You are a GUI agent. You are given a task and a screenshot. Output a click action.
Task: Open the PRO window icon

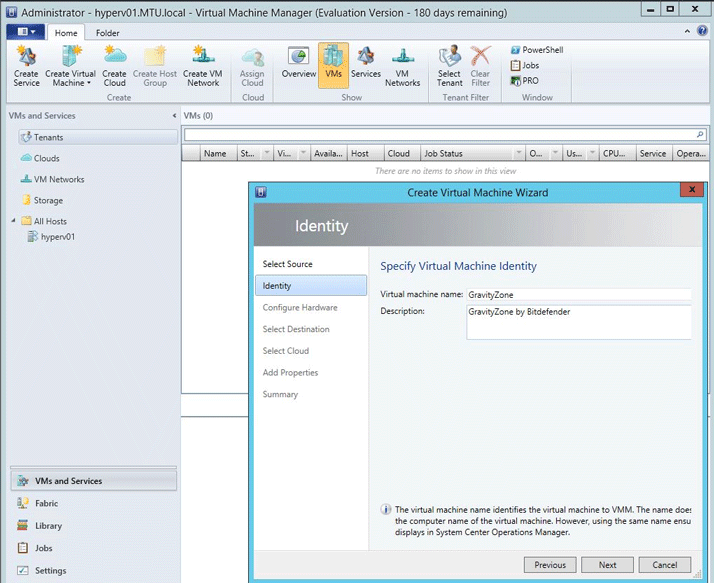(524, 81)
